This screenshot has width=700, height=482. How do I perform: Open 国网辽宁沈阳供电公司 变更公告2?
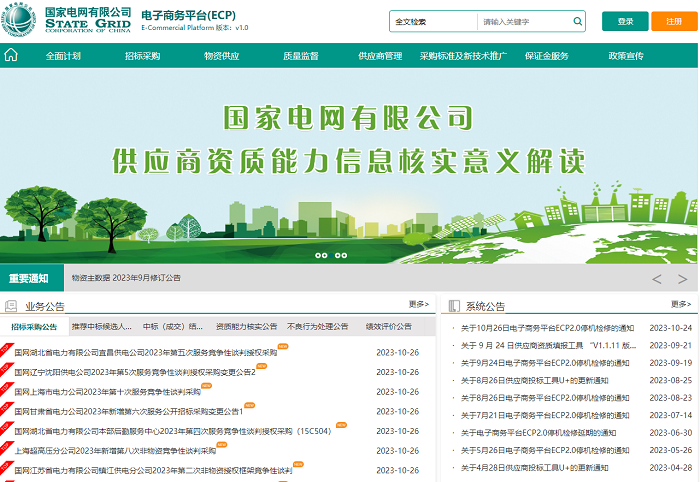(135, 372)
